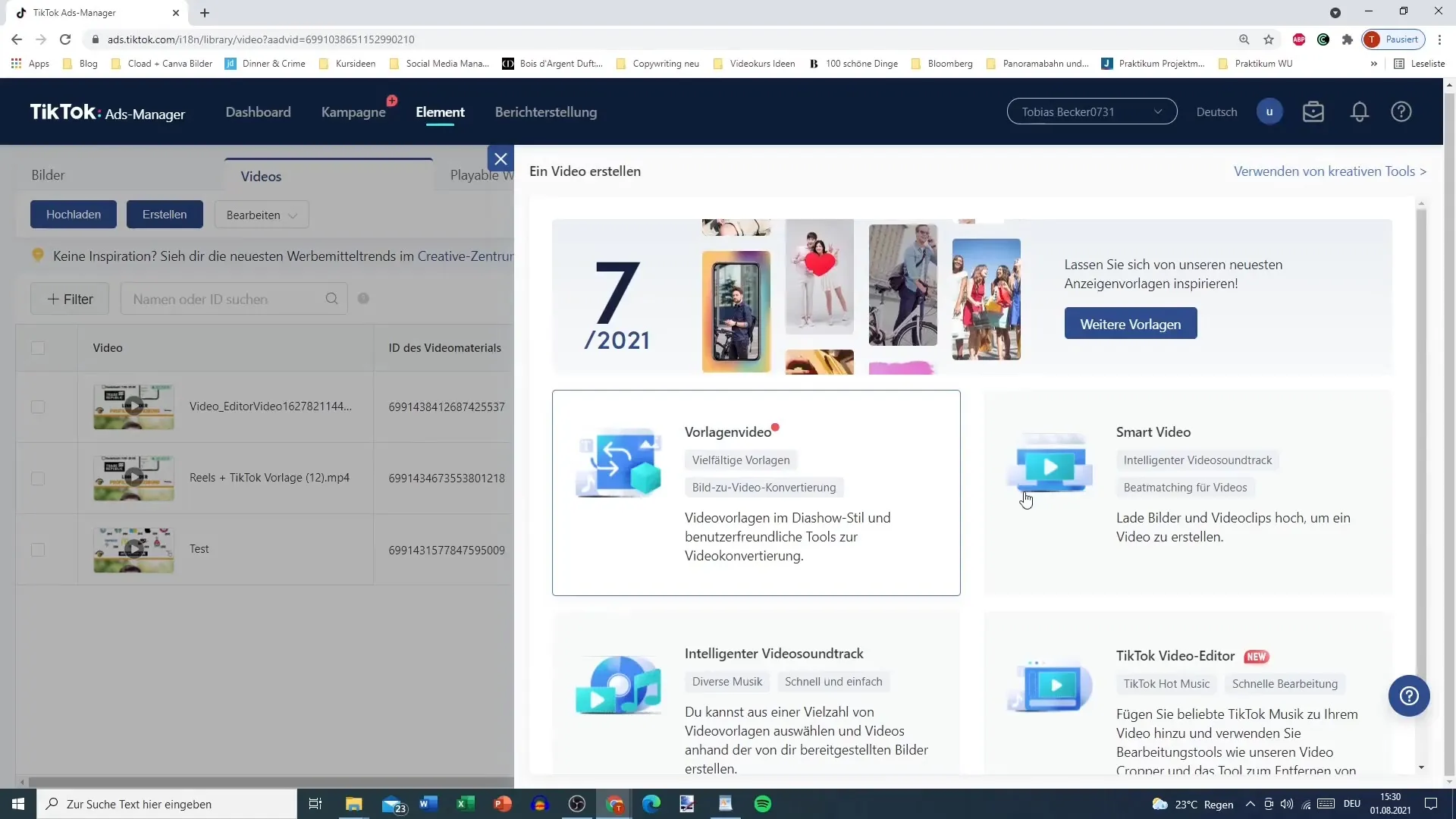Screen dimensions: 1456x819
Task: Switch to the Videos tab
Action: [x=328, y=176]
